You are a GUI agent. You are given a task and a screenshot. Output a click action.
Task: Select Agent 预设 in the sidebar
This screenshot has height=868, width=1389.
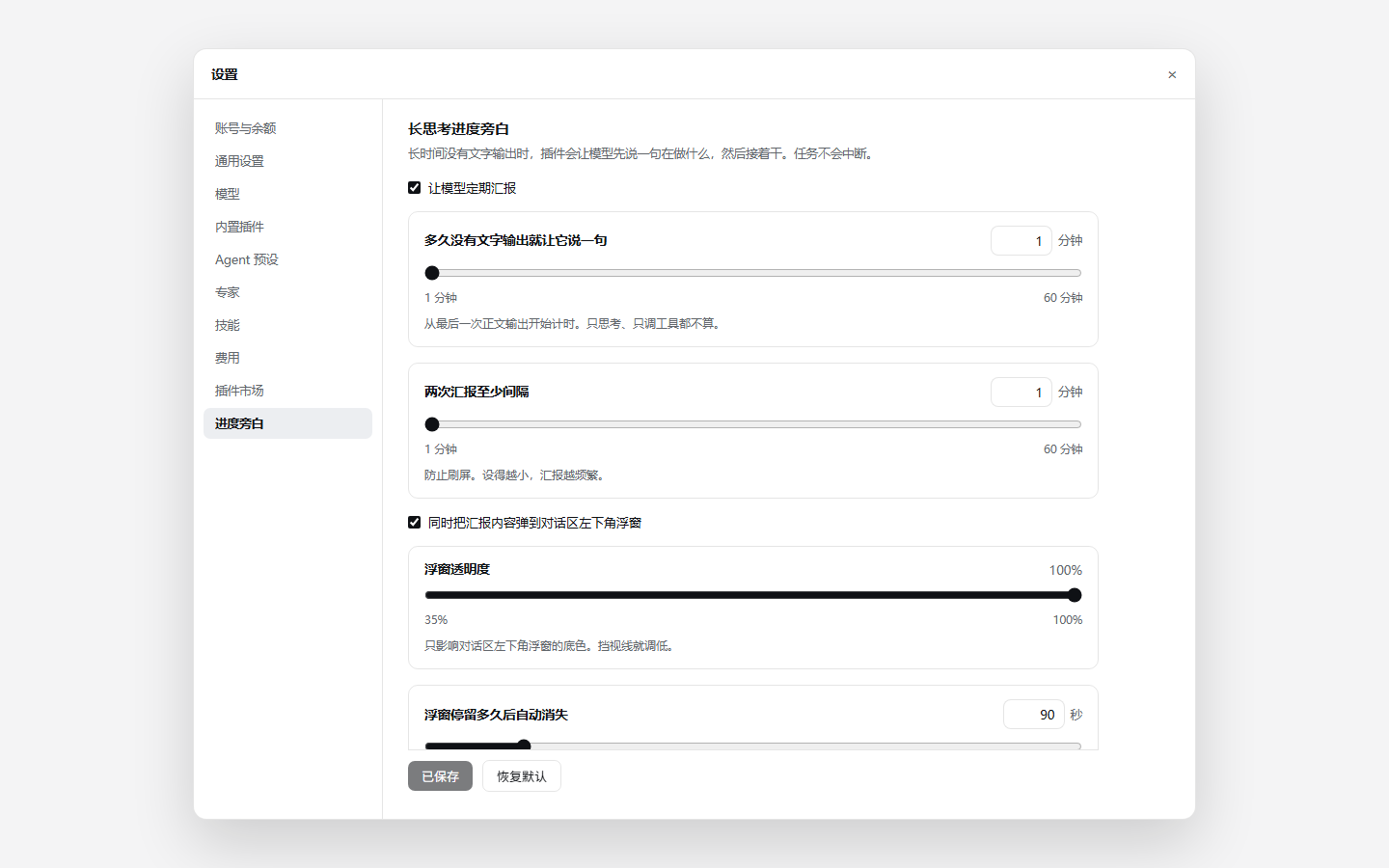[x=287, y=259]
